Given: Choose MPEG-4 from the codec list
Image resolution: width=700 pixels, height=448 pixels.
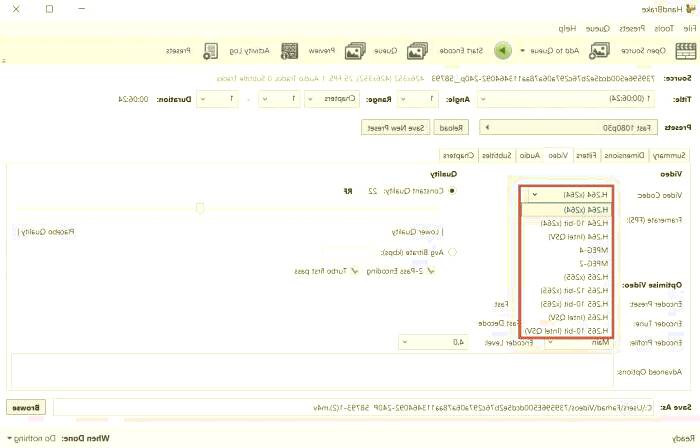Looking at the screenshot, I should click(567, 250).
